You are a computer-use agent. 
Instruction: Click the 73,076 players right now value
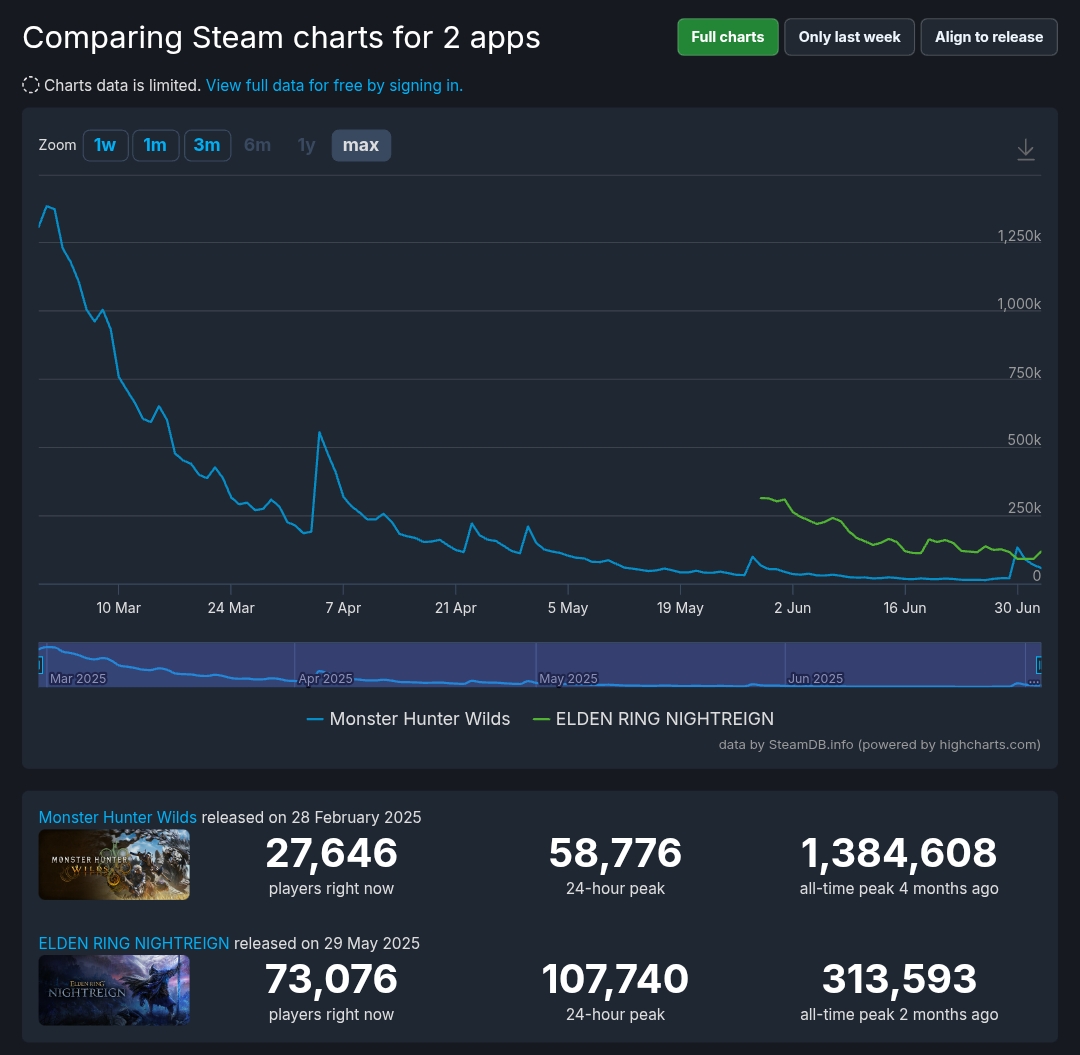click(x=331, y=979)
